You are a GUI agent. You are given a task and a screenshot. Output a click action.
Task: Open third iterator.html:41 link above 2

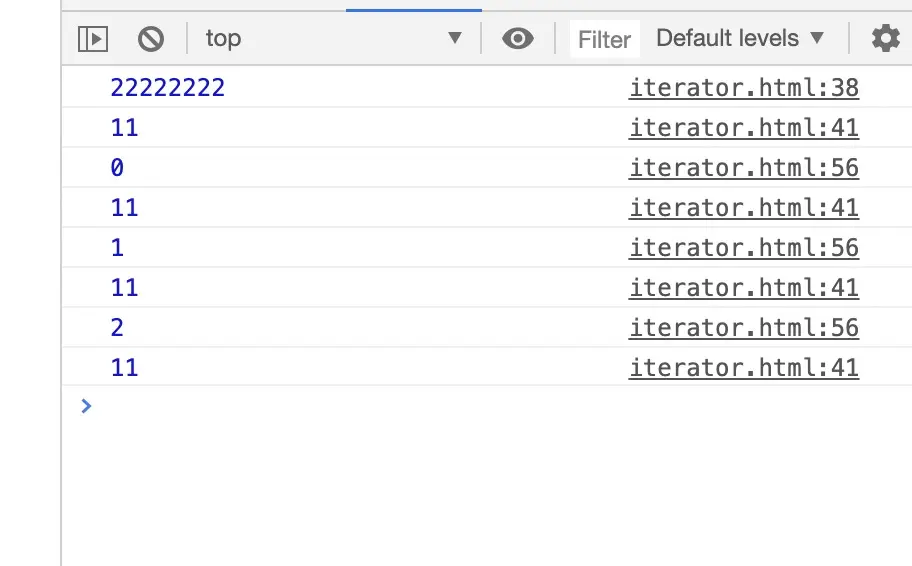coord(743,287)
